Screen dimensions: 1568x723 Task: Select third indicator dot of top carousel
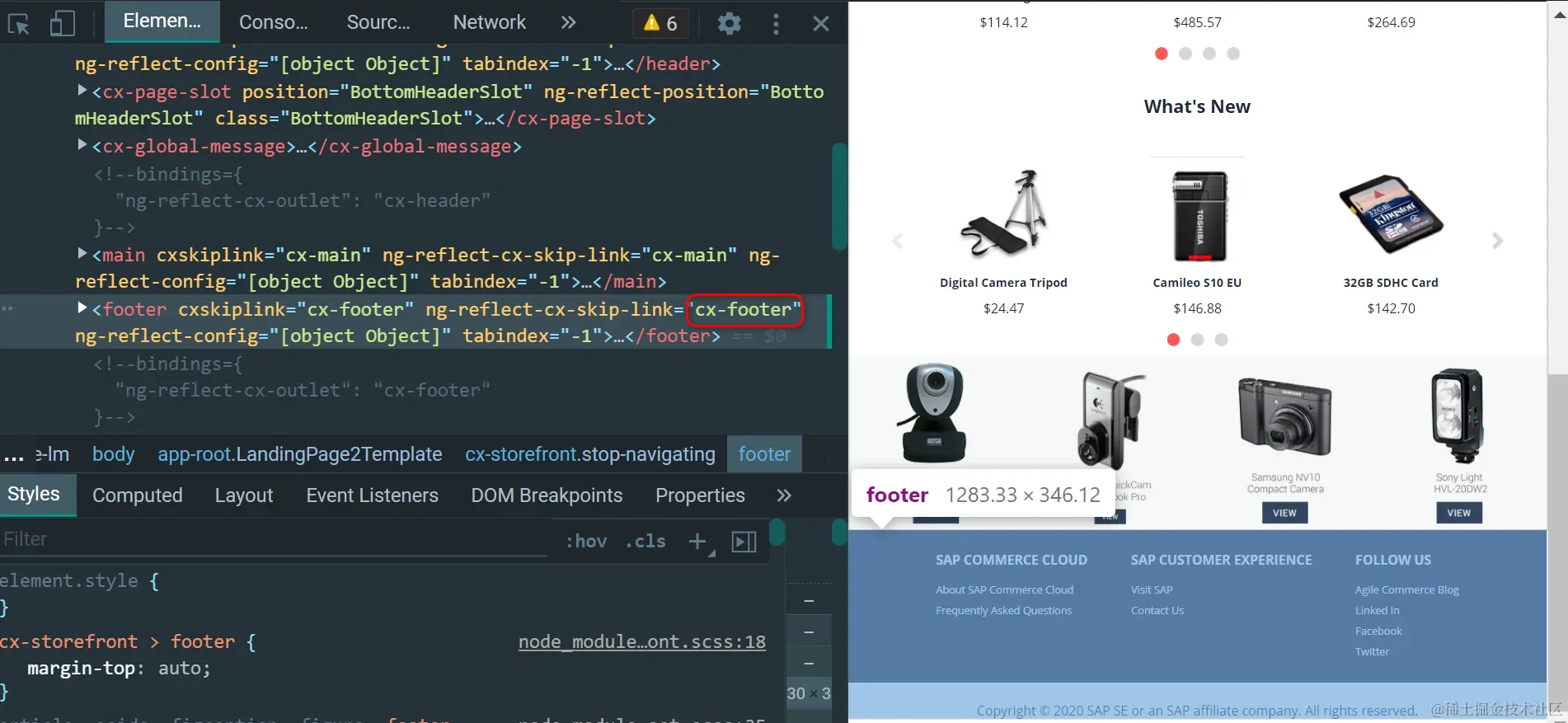tap(1209, 54)
